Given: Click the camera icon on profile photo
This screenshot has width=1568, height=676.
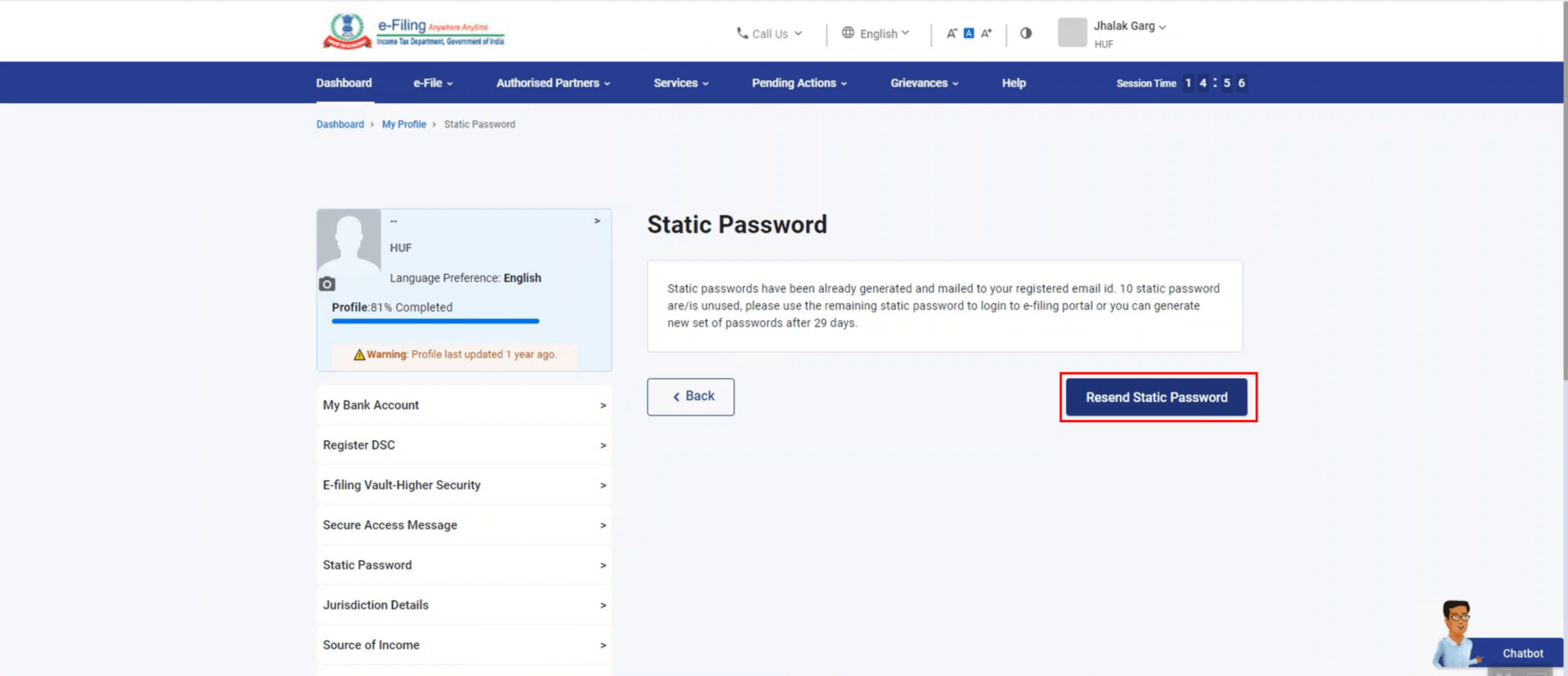Looking at the screenshot, I should (x=327, y=284).
